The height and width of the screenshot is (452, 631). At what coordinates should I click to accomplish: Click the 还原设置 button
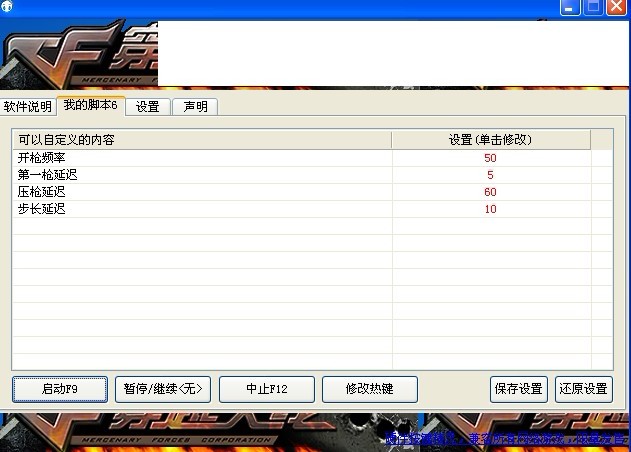[x=584, y=389]
